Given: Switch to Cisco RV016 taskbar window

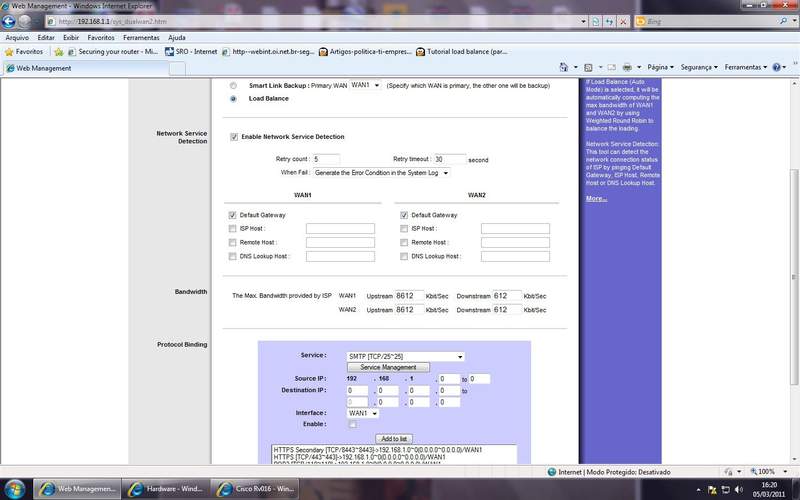Looking at the screenshot, I should [x=255, y=489].
